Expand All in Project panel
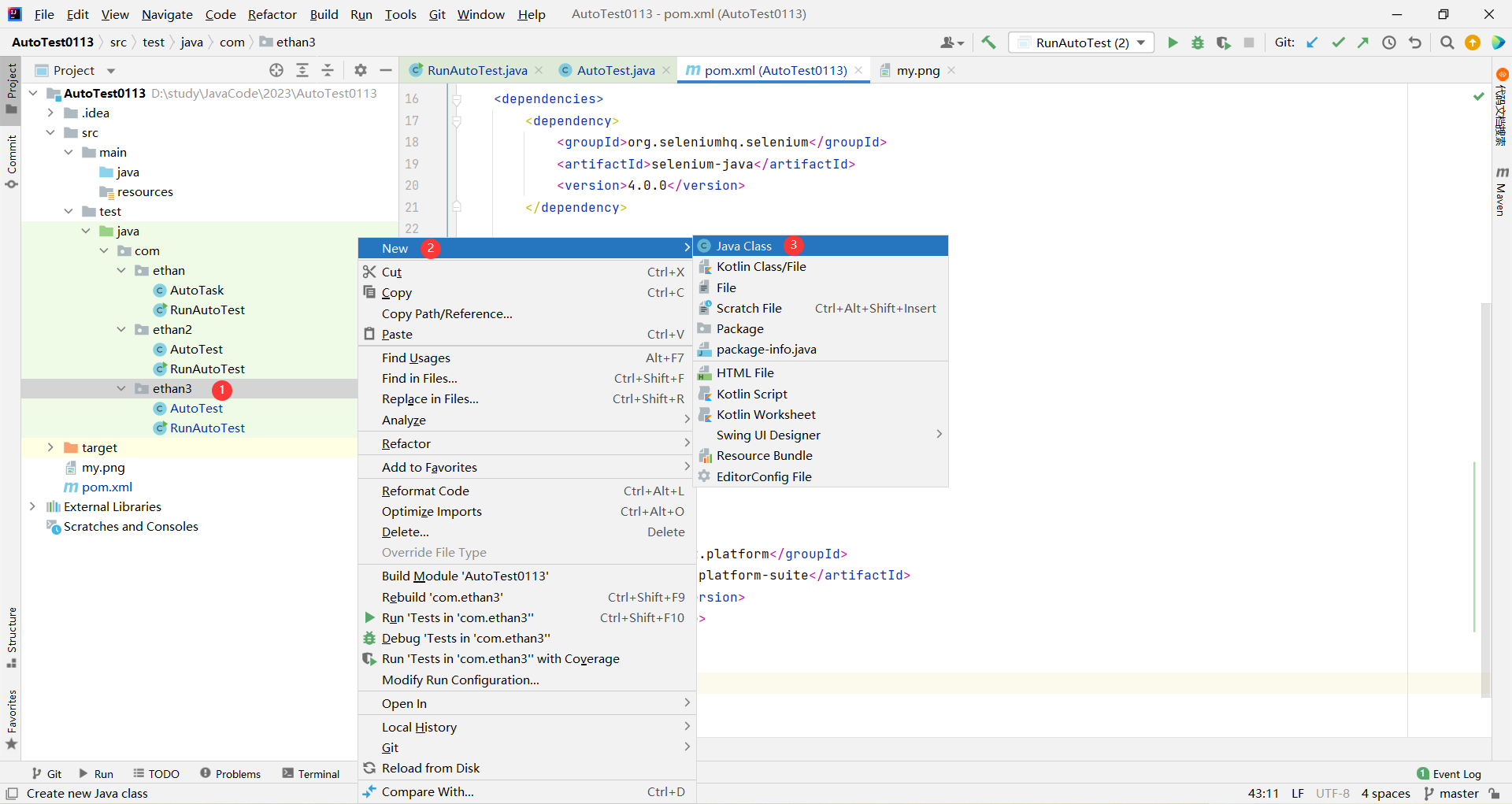 tap(302, 70)
